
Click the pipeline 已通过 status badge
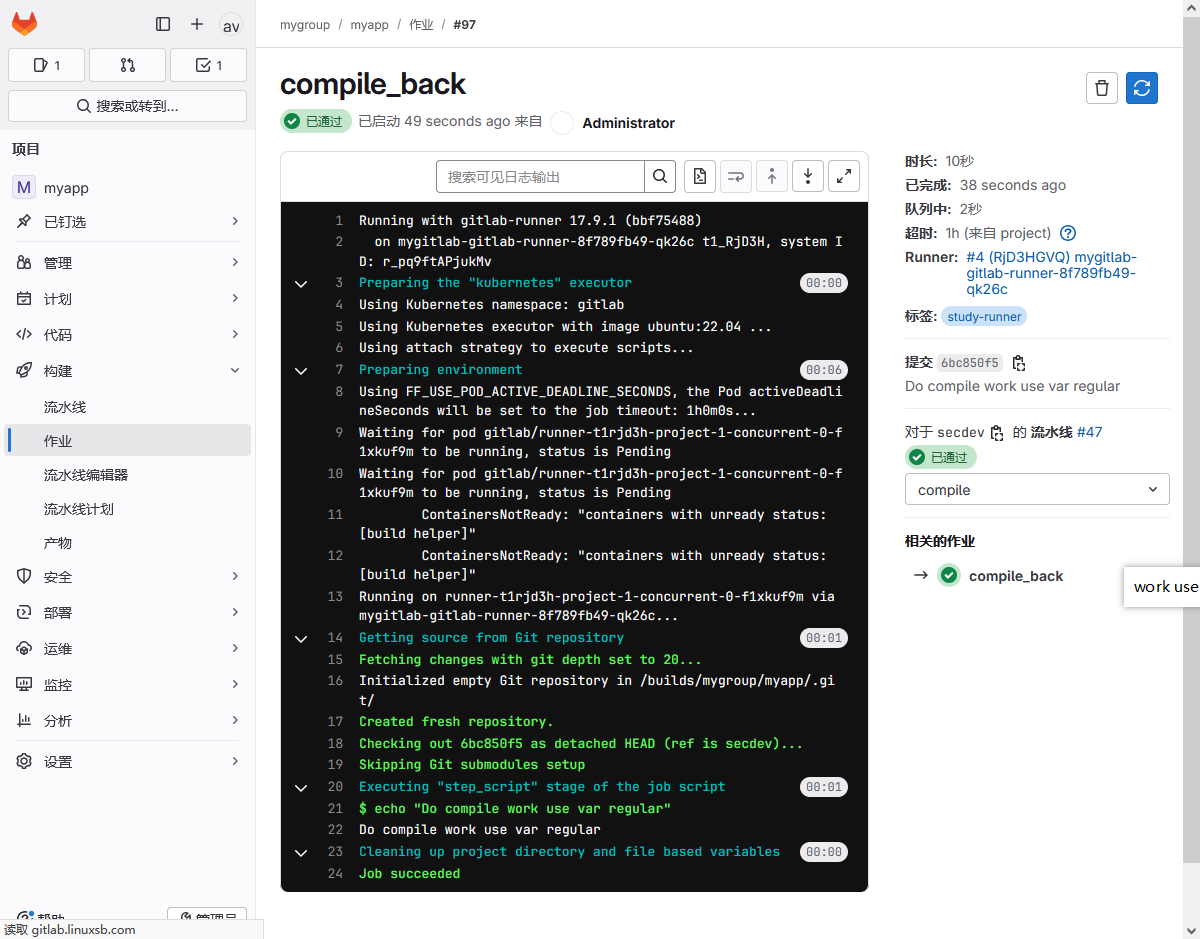[941, 457]
